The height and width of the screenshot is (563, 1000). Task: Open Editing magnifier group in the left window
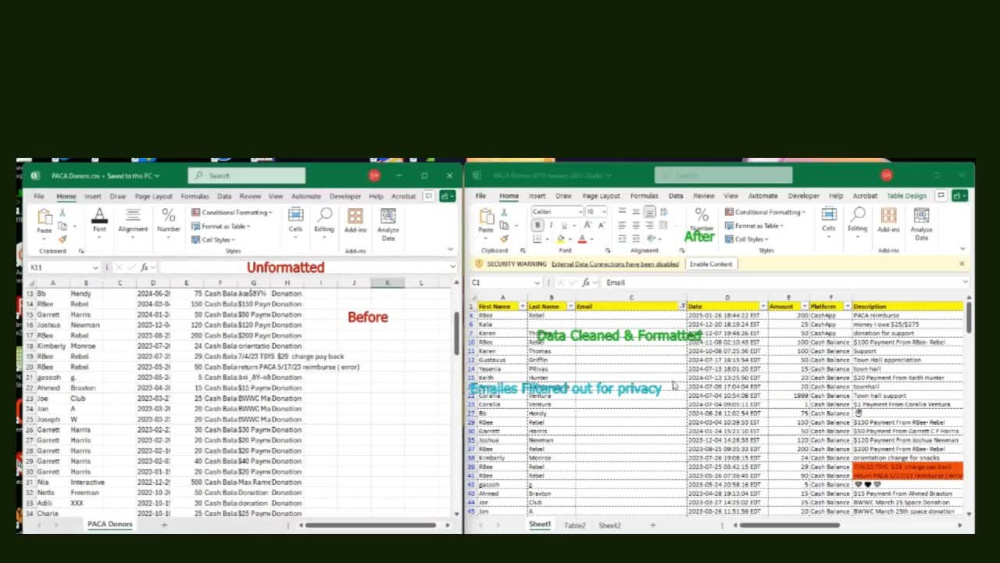coord(324,221)
